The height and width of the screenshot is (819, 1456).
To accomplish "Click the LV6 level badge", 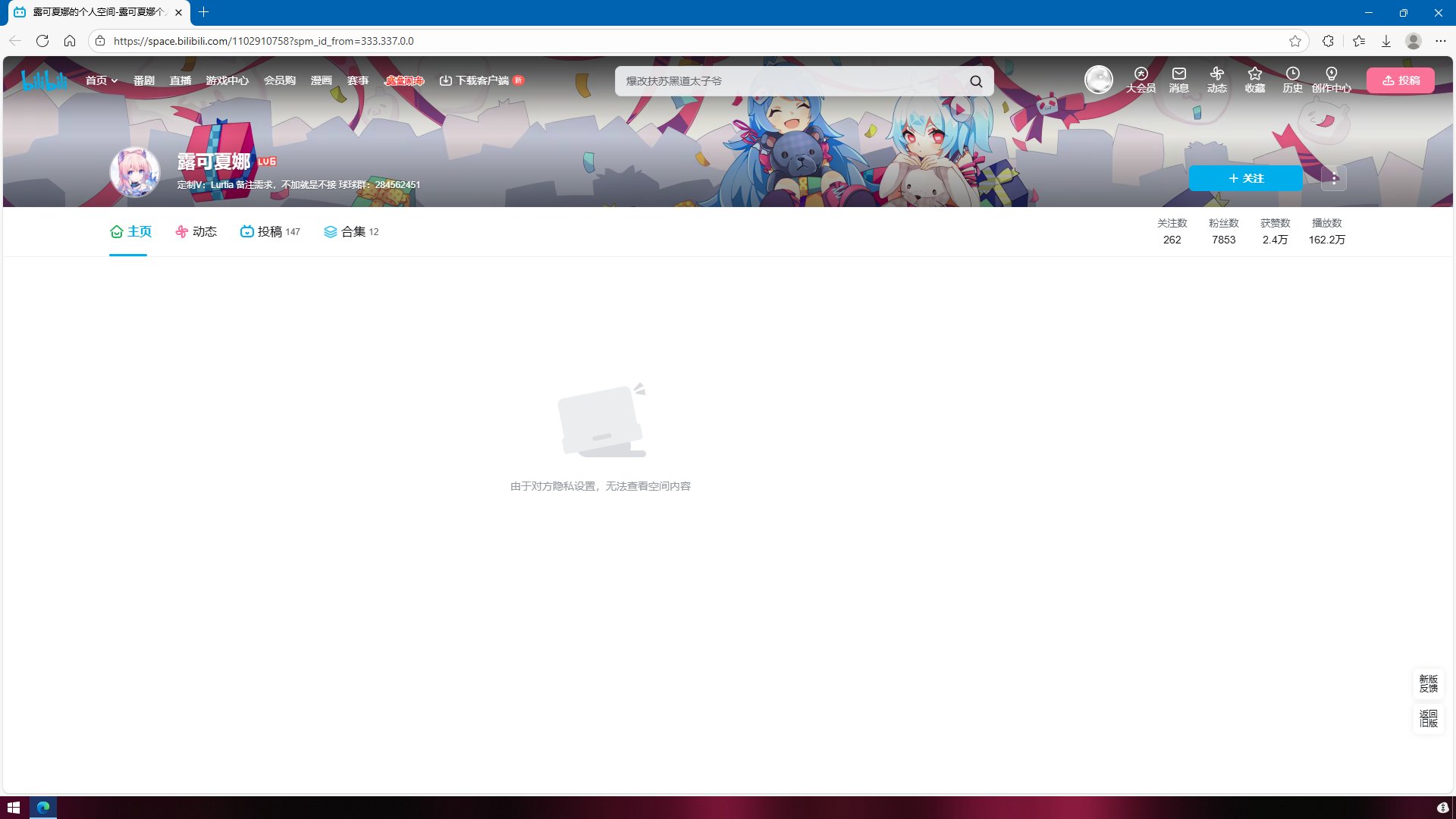I will (266, 162).
